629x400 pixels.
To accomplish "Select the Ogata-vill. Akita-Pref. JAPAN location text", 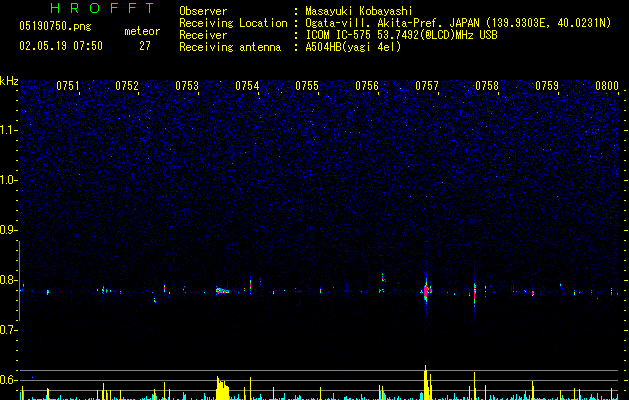I will (x=458, y=23).
